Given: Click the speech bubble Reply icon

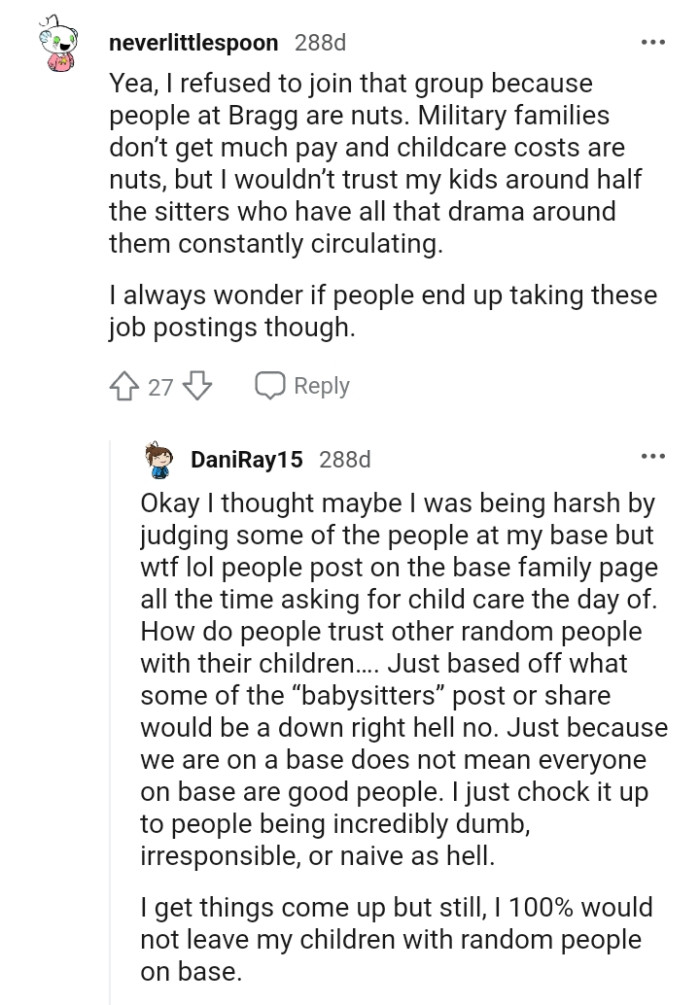Looking at the screenshot, I should pyautogui.click(x=270, y=385).
